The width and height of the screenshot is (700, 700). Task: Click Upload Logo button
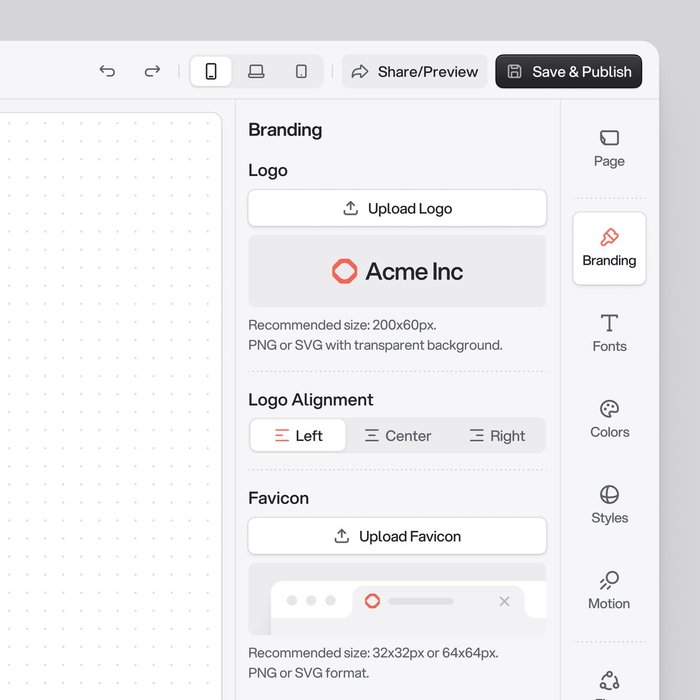[x=397, y=208]
